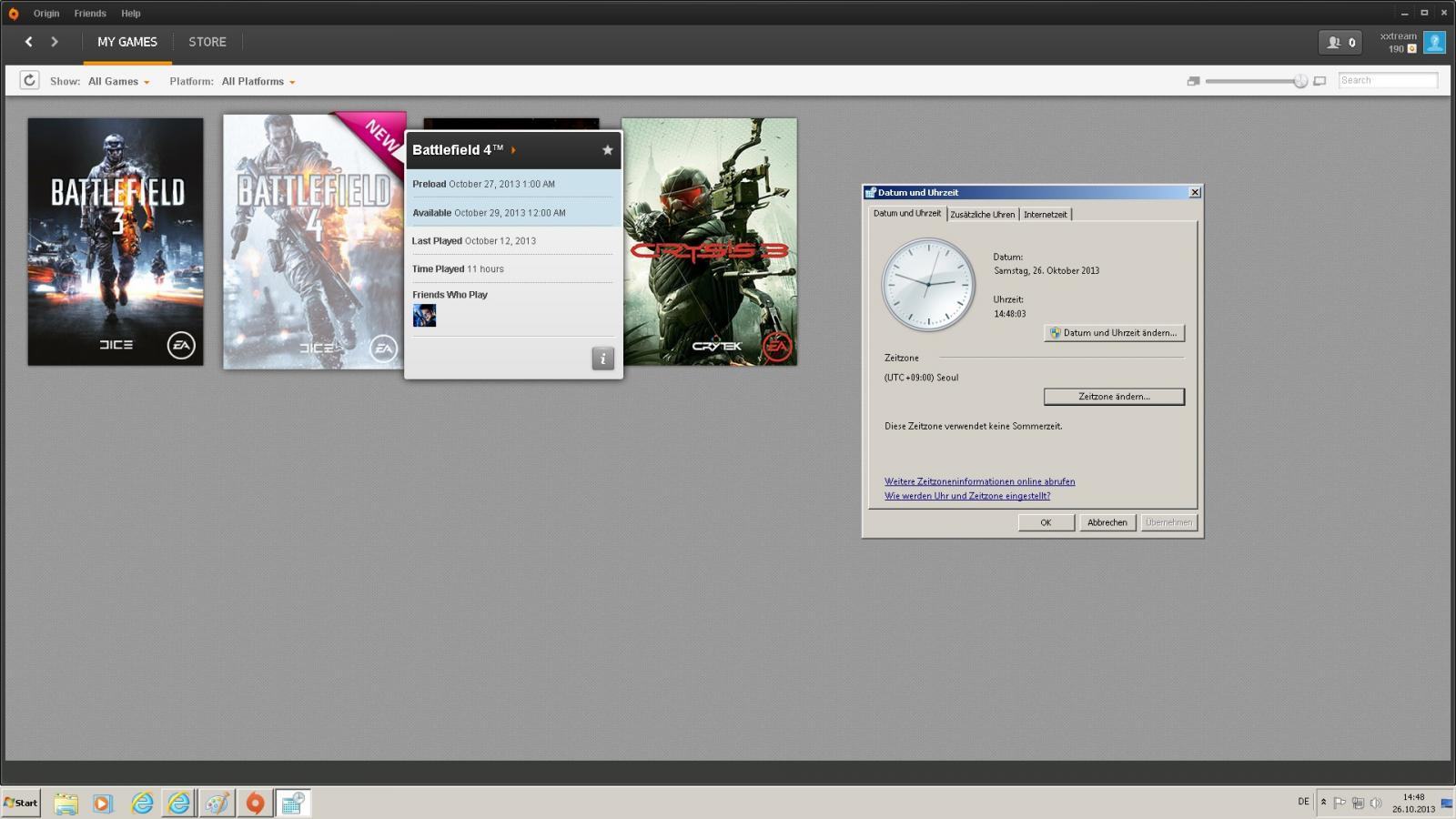Click the Available October 29, 2013 row

[x=513, y=213]
